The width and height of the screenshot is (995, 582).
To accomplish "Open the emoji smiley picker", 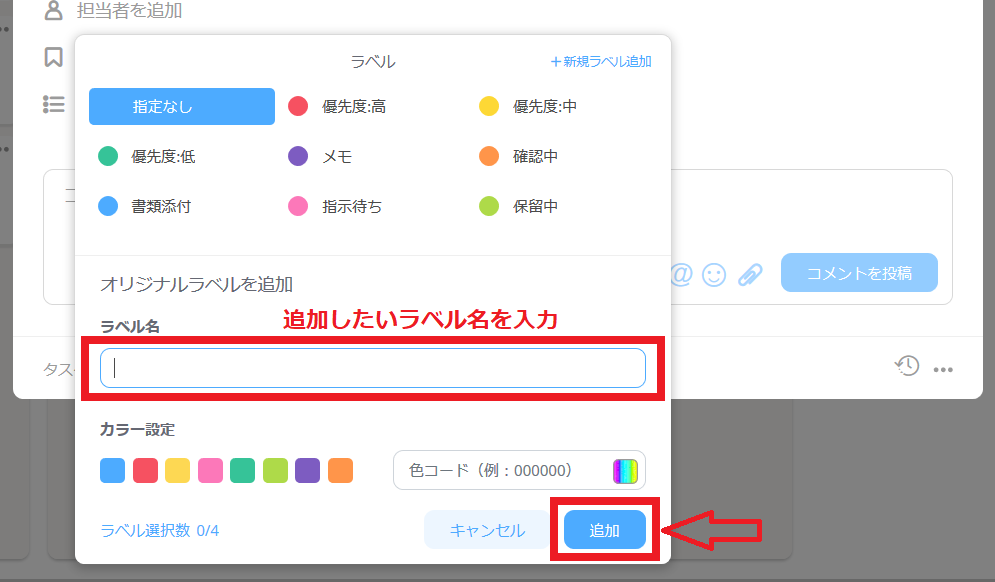I will (714, 274).
